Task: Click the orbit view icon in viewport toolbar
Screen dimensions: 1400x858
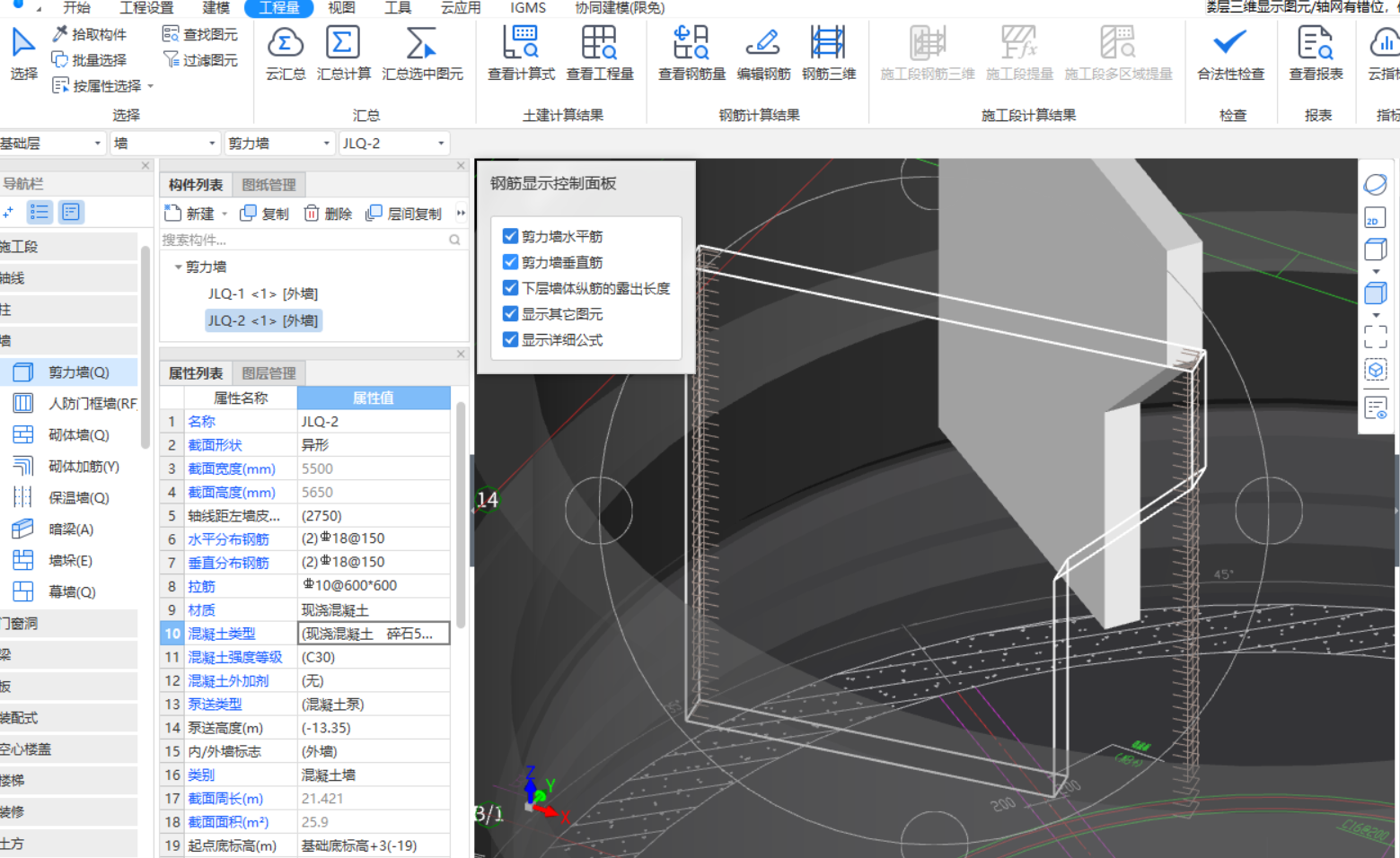Action: pyautogui.click(x=1375, y=185)
